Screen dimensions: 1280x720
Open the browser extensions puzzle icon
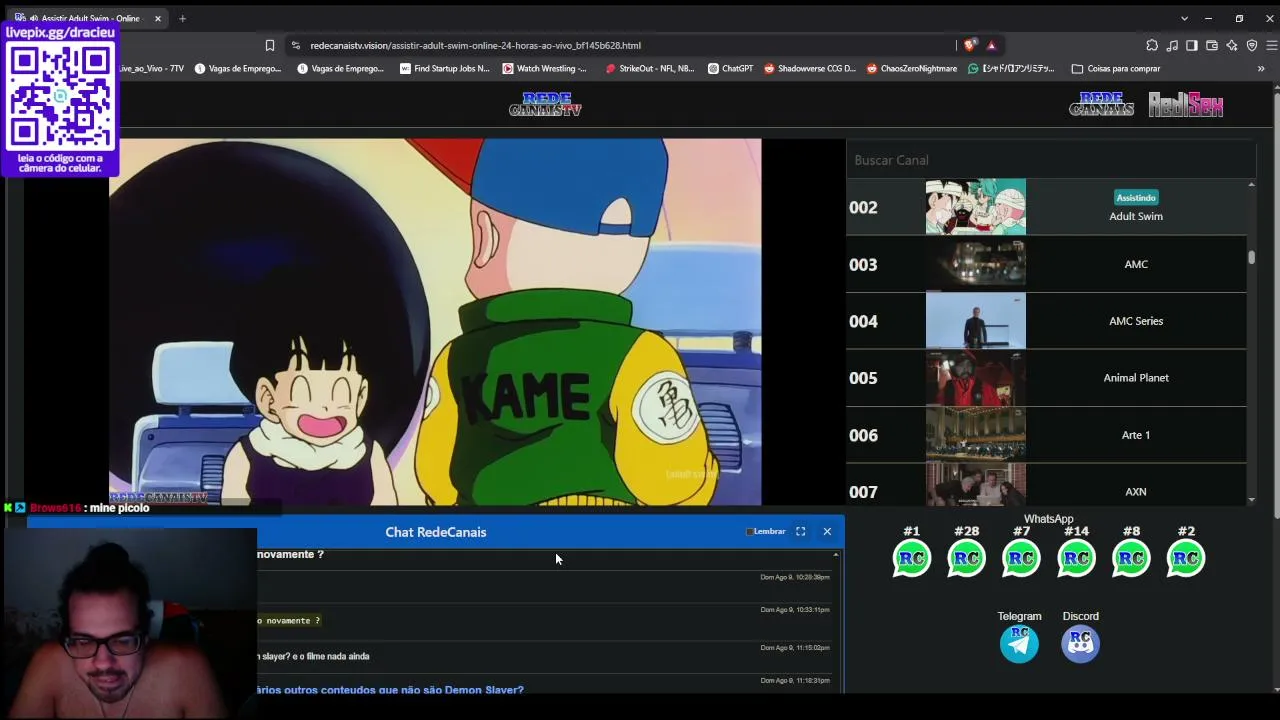click(1152, 45)
